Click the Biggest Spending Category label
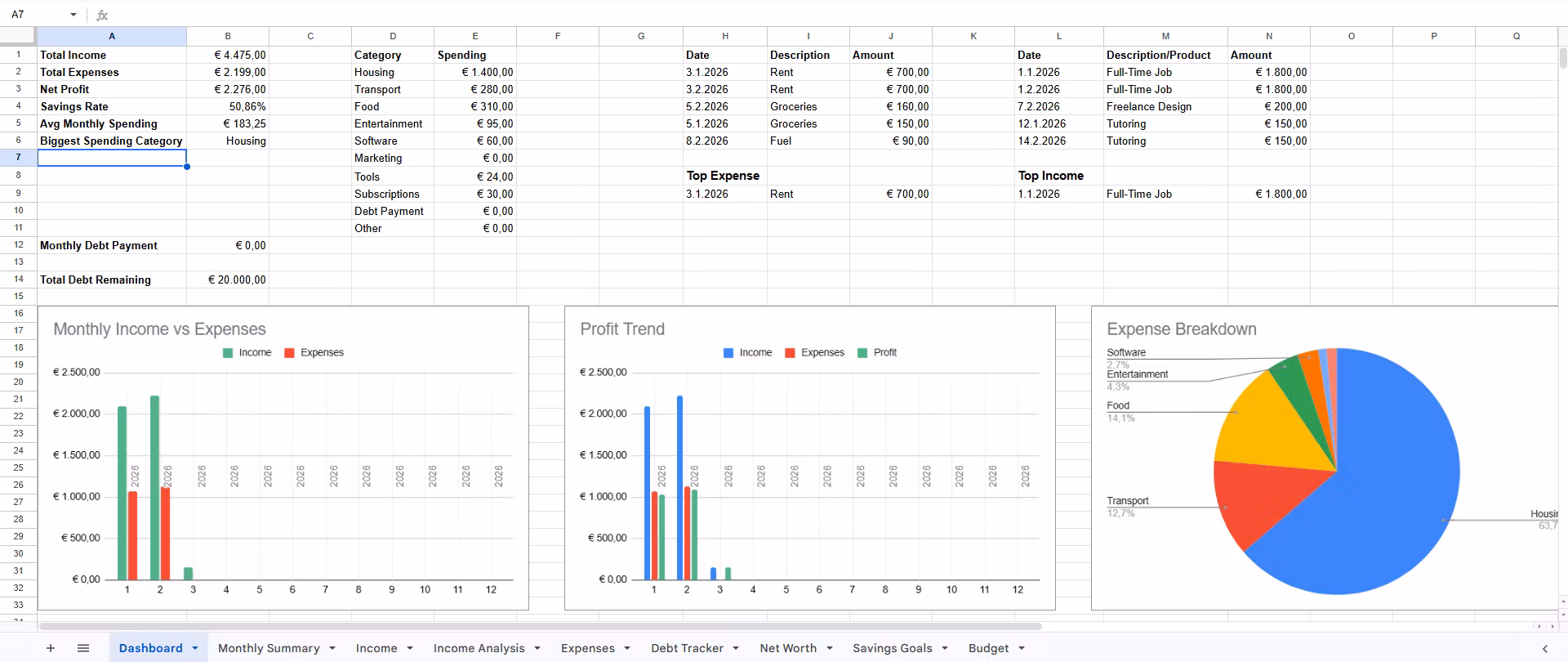The width and height of the screenshot is (1568, 662). tap(112, 141)
